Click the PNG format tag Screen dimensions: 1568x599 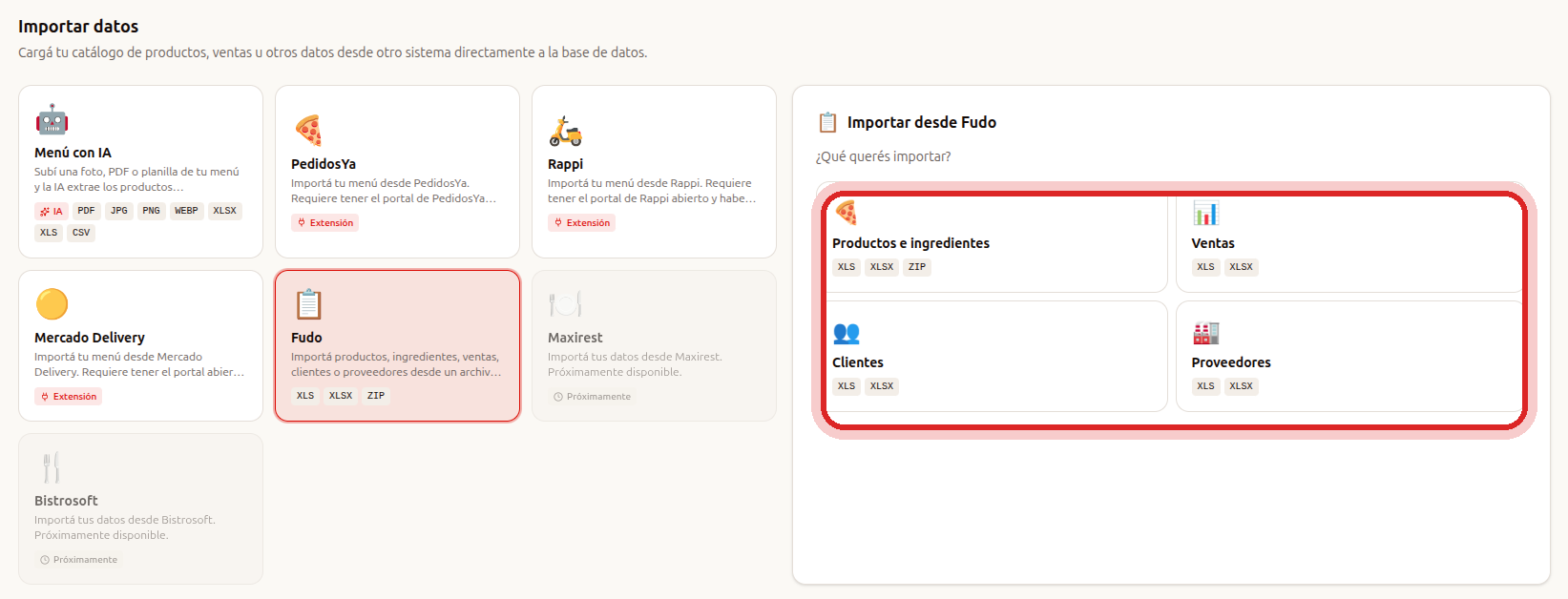pyautogui.click(x=151, y=211)
